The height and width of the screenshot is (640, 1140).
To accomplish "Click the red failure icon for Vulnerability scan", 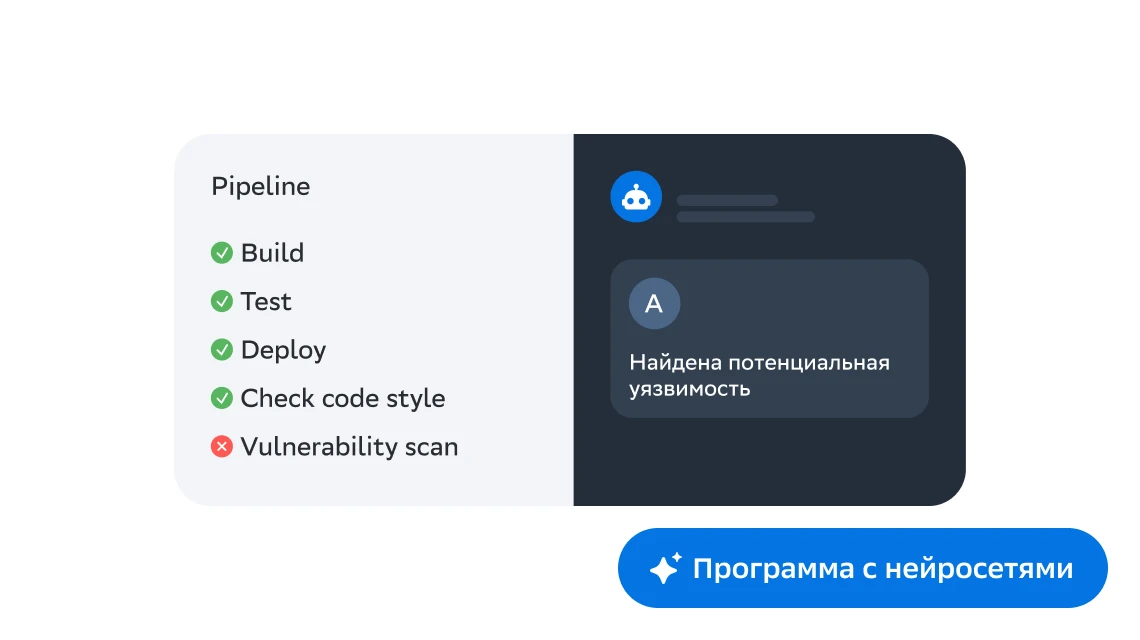I will (x=222, y=447).
